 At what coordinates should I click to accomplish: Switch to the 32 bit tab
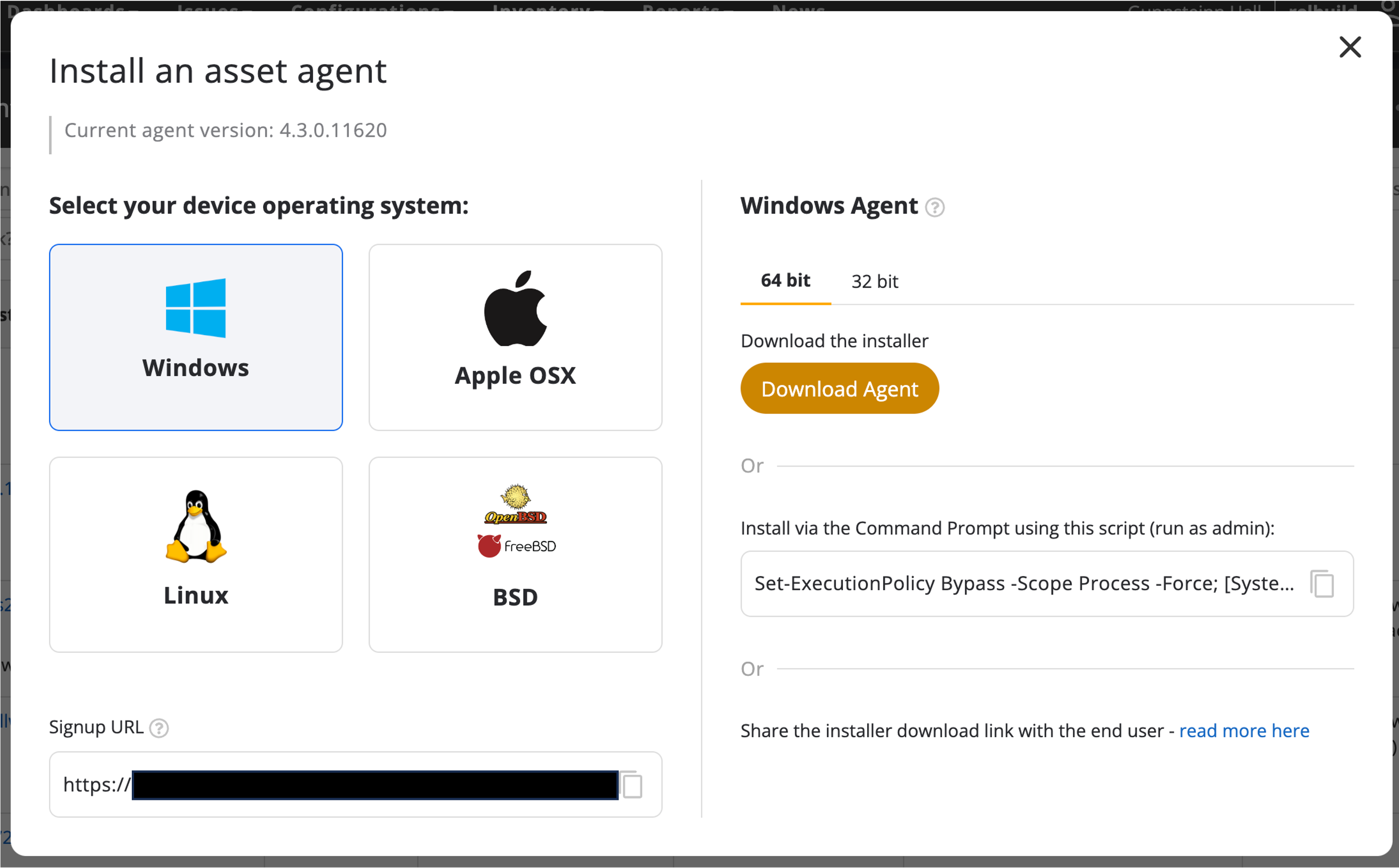874,281
